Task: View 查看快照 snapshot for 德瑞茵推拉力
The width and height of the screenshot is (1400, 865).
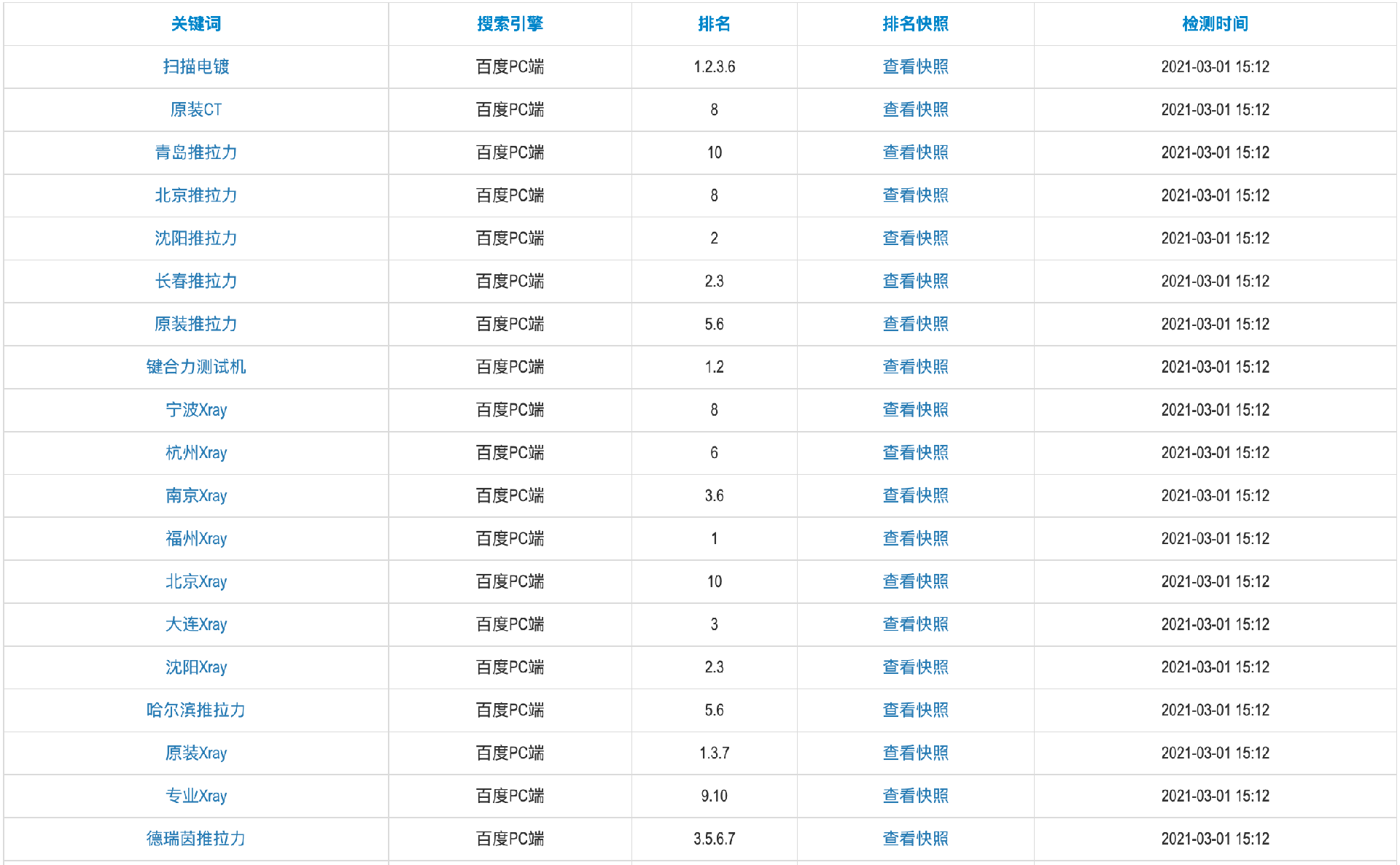Action: tap(916, 839)
